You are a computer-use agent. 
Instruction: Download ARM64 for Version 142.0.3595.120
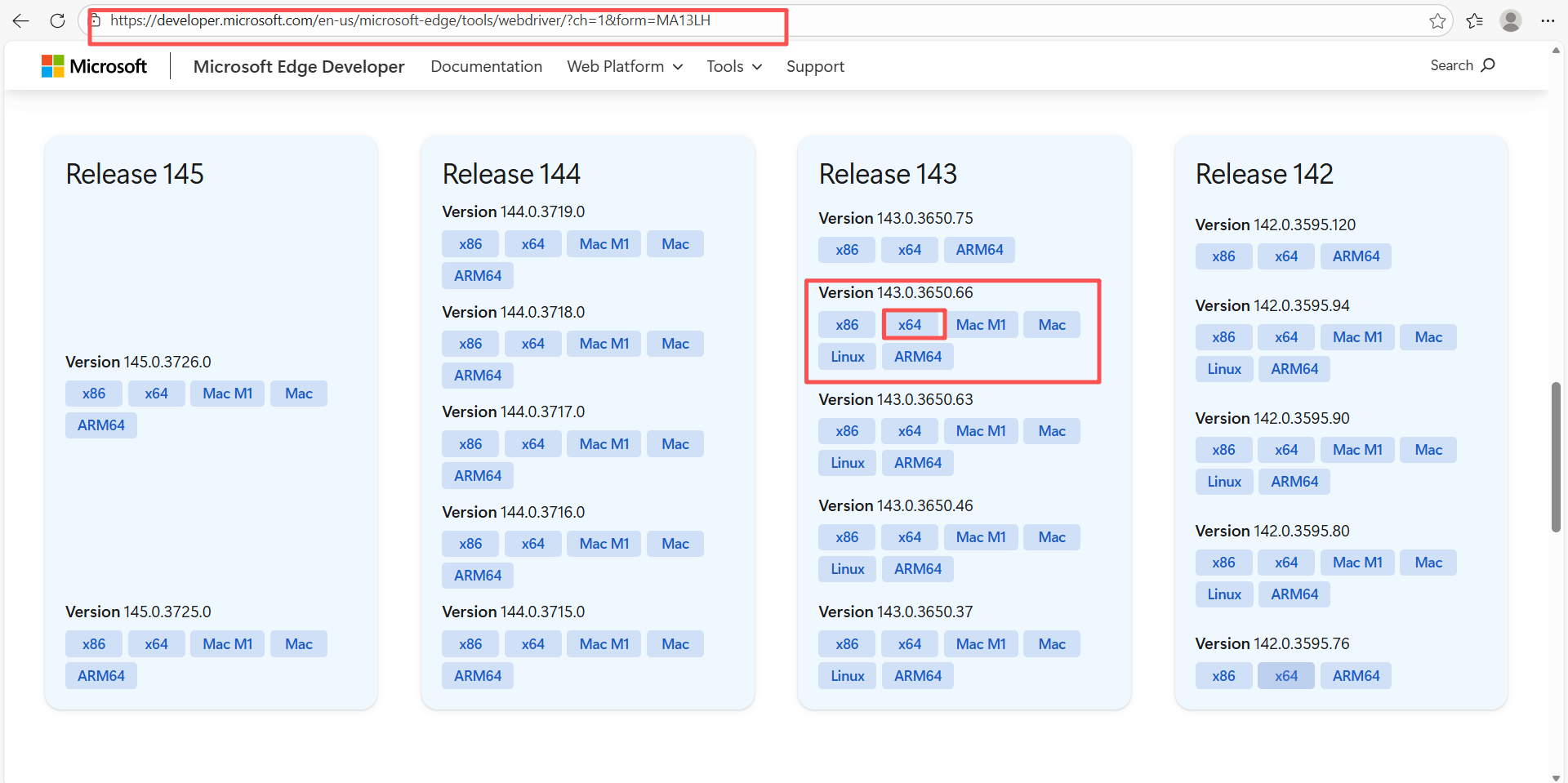[1356, 256]
